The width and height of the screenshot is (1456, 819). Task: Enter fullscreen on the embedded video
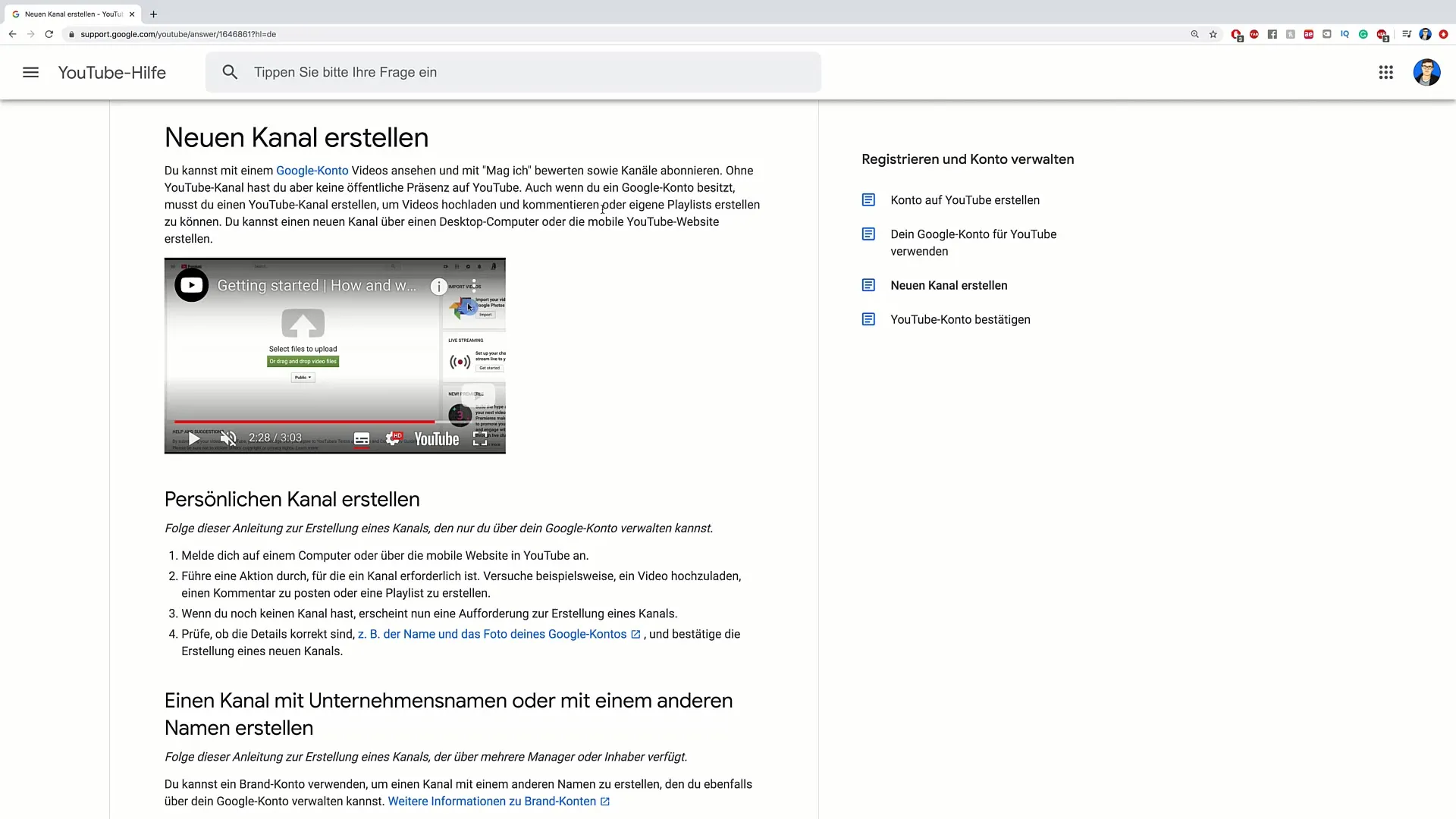[x=480, y=438]
